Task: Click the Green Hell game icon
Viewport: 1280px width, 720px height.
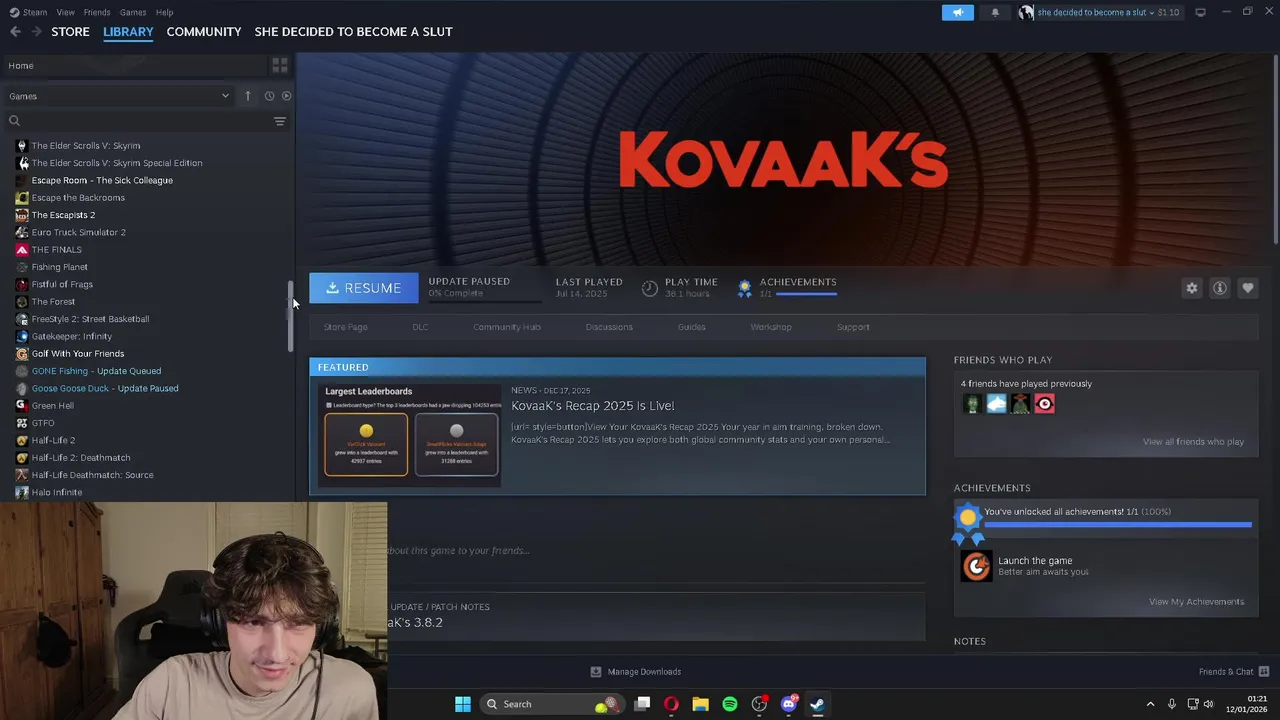Action: 22,406
